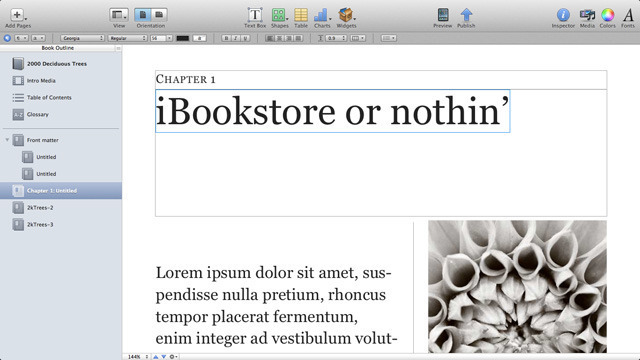Image resolution: width=640 pixels, height=360 pixels.
Task: Open the paragraph style dropdown
Action: (x=21, y=38)
